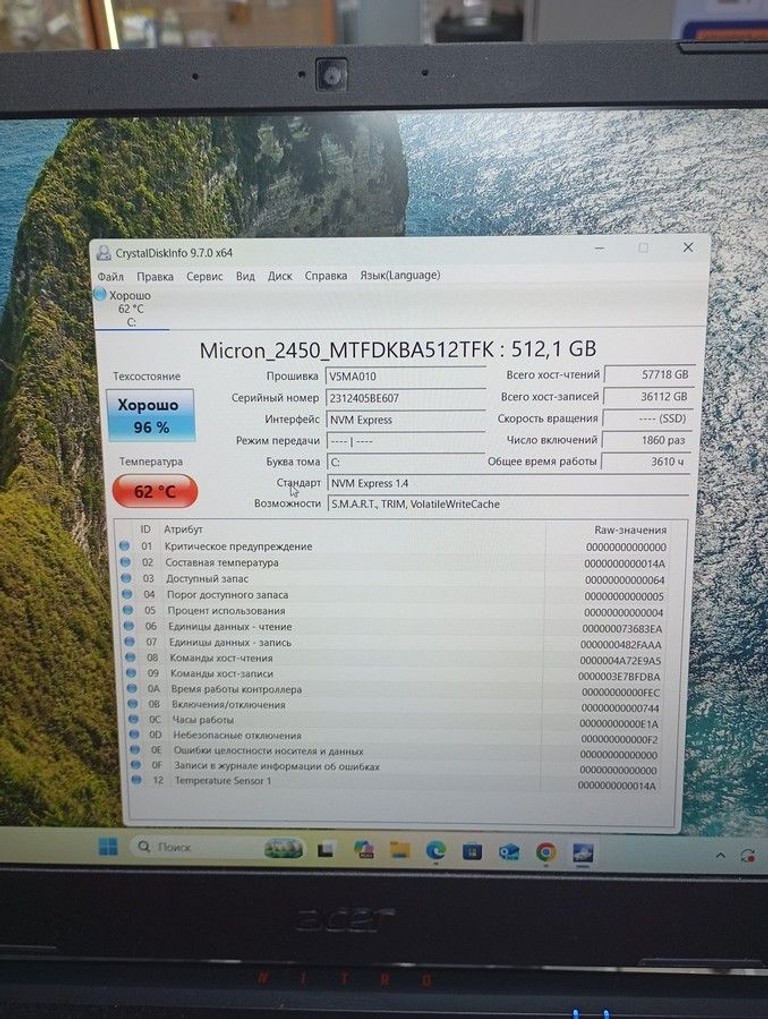Open the Файл menu
Screen dimensions: 768x1019
[110, 276]
